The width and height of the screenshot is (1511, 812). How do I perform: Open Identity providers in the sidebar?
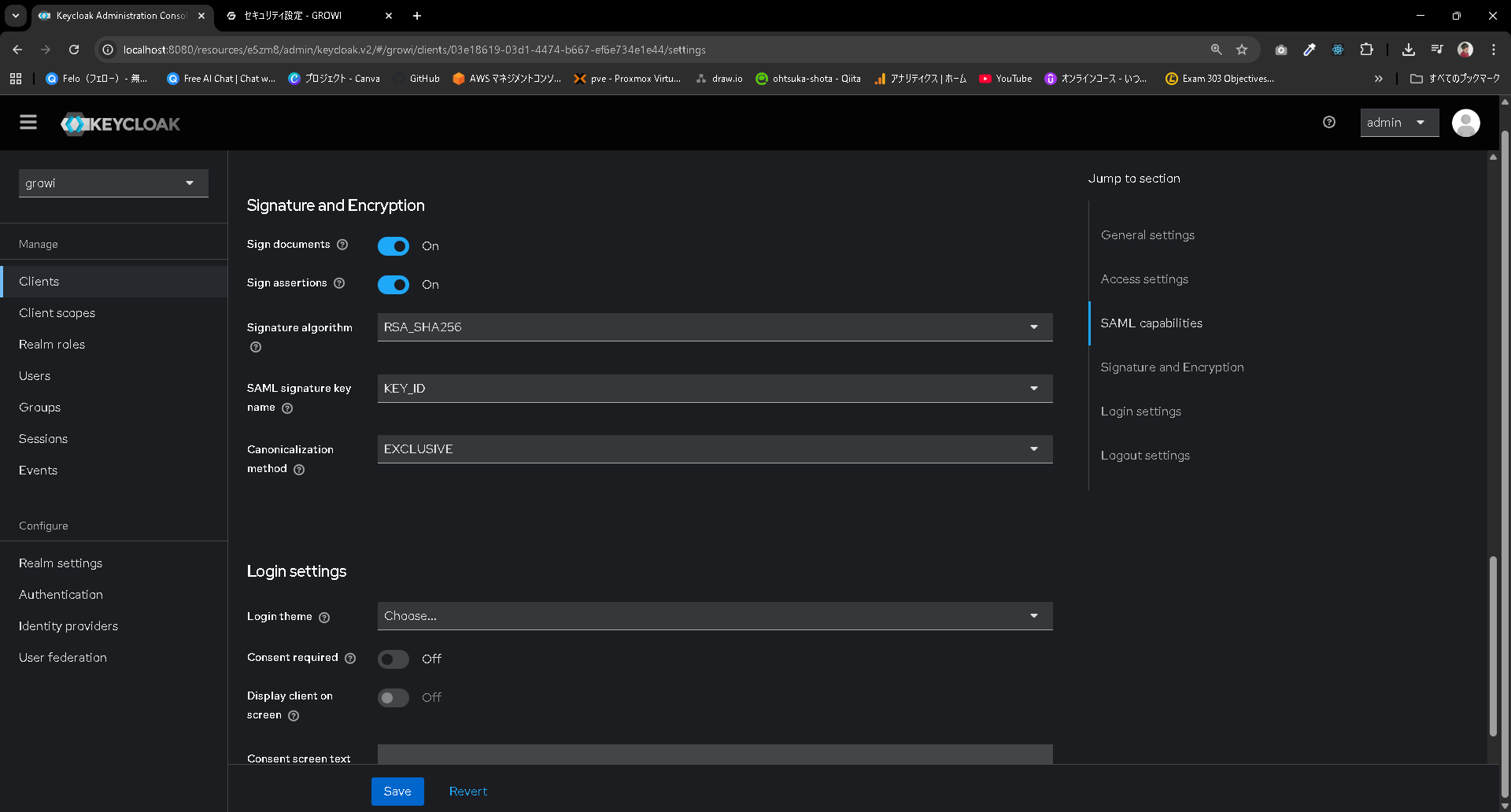(x=114, y=626)
